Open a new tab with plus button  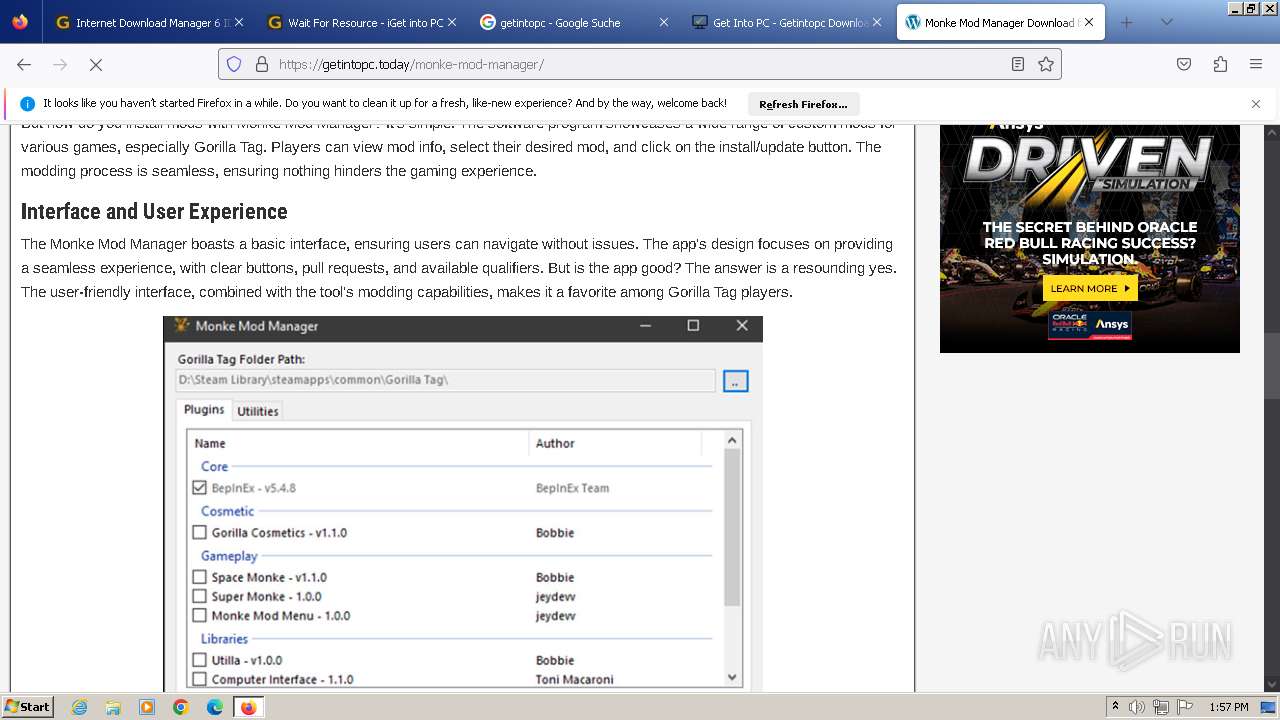(x=1127, y=22)
